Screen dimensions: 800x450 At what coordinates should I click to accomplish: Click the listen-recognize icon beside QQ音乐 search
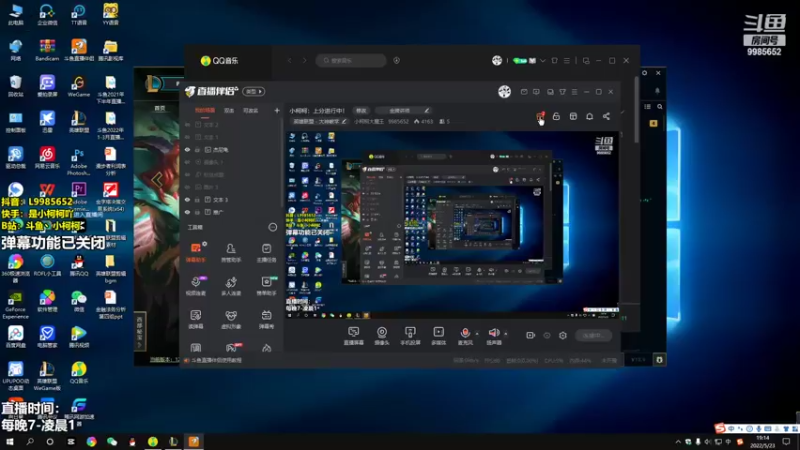click(x=396, y=60)
